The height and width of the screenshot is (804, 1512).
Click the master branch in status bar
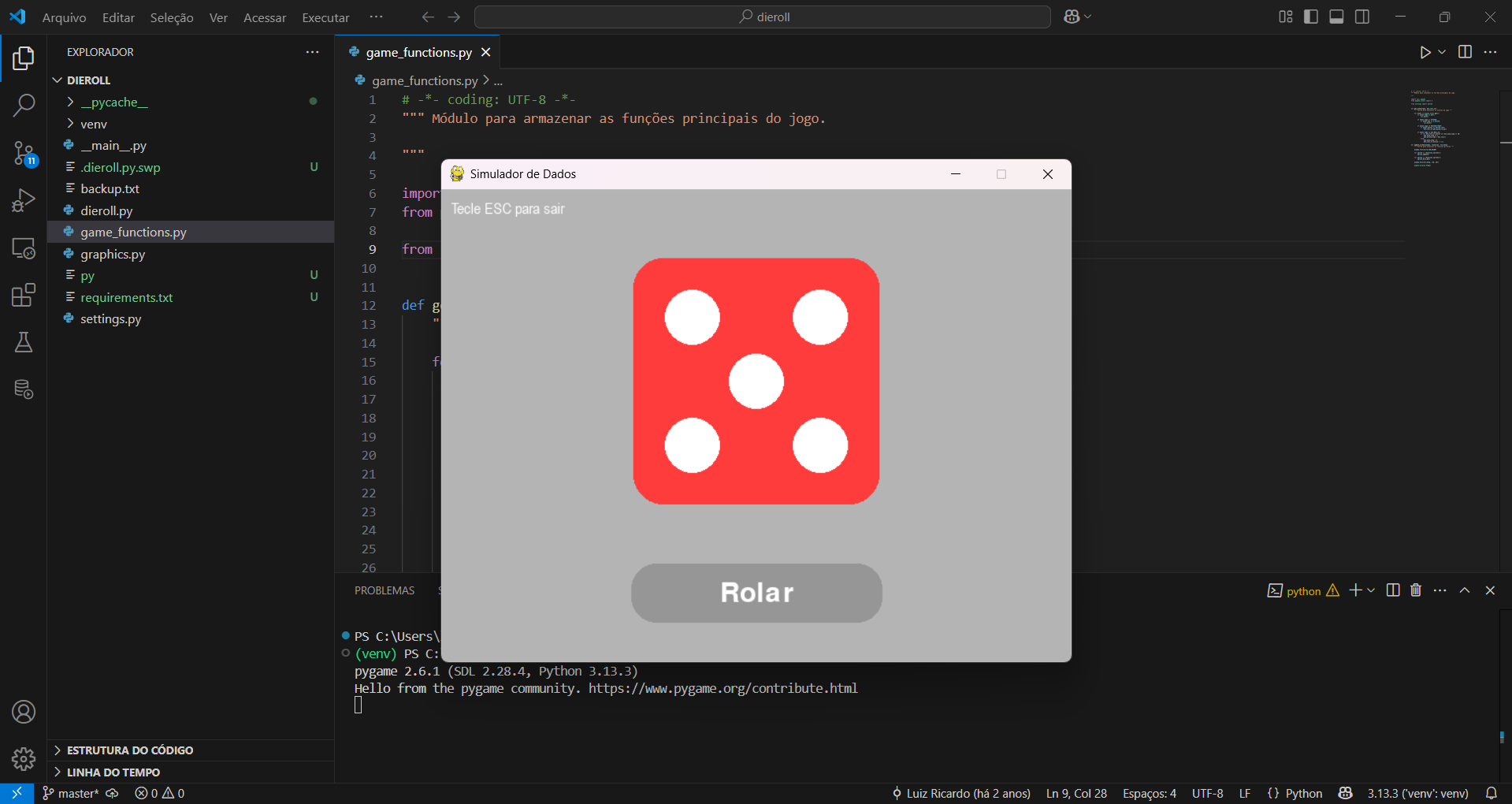coord(71,793)
